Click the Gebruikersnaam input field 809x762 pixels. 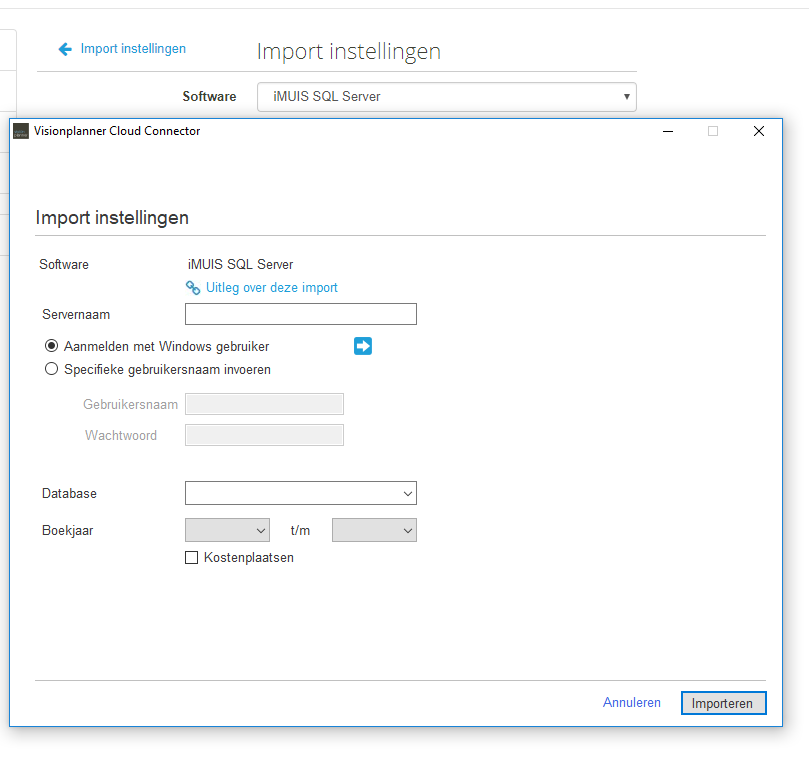point(264,404)
